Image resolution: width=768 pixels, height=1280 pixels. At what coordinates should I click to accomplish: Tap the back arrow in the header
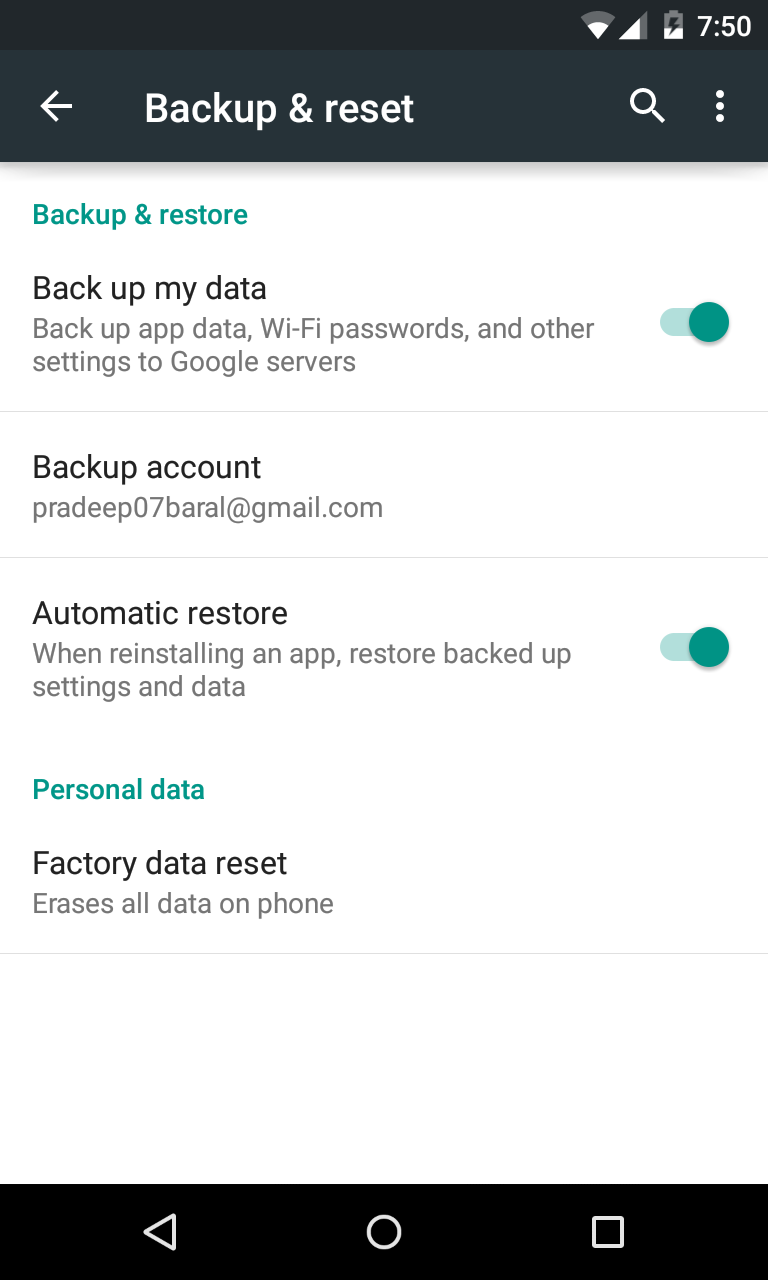pyautogui.click(x=56, y=107)
